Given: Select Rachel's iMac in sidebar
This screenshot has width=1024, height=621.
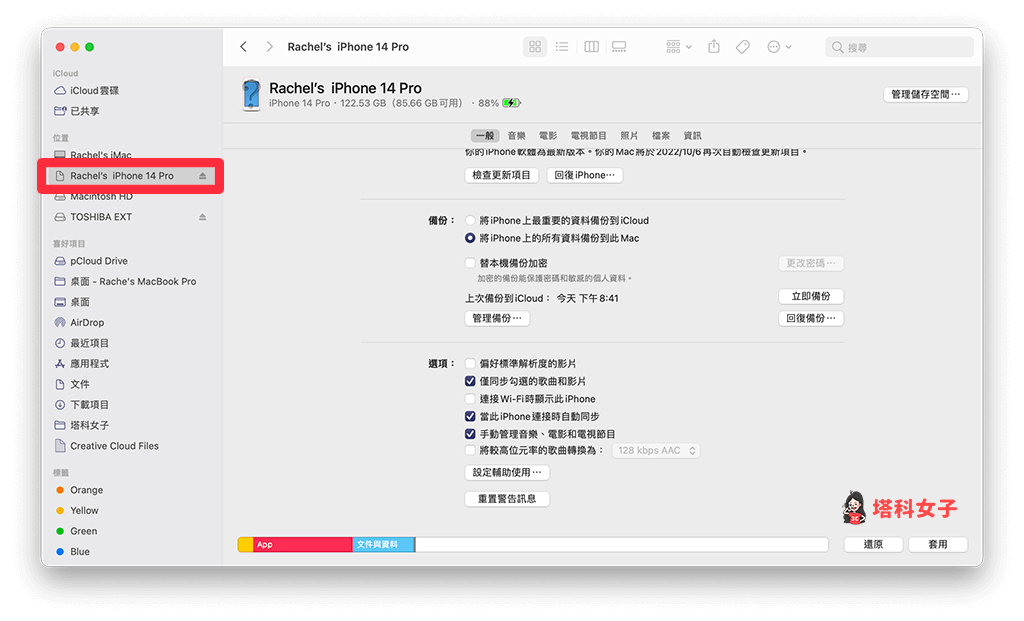Looking at the screenshot, I should tap(101, 155).
